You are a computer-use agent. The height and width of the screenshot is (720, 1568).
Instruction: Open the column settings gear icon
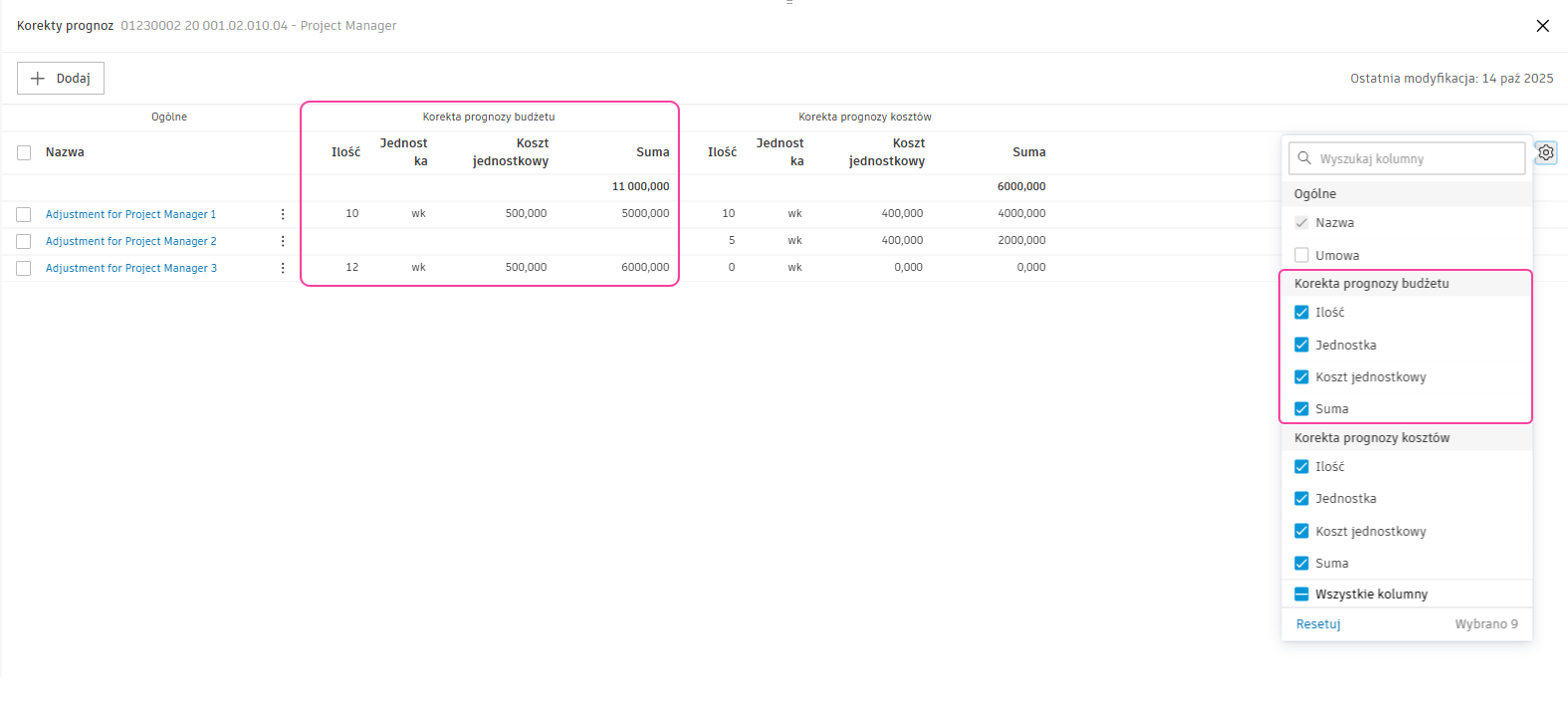pyautogui.click(x=1545, y=152)
